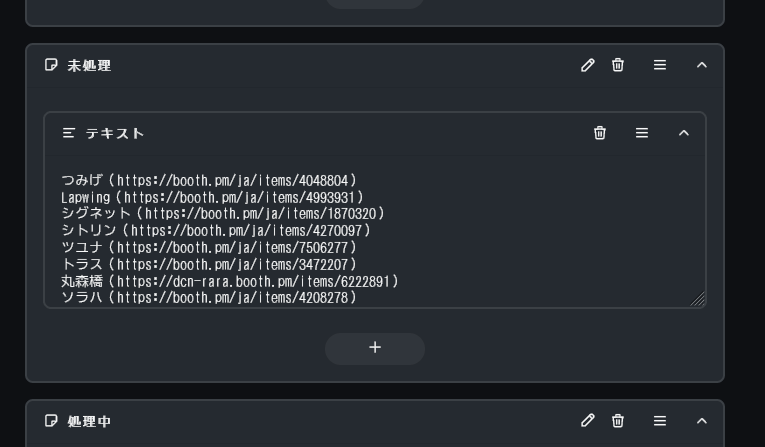Add a new block with plus button
Image resolution: width=765 pixels, height=447 pixels.
click(375, 348)
